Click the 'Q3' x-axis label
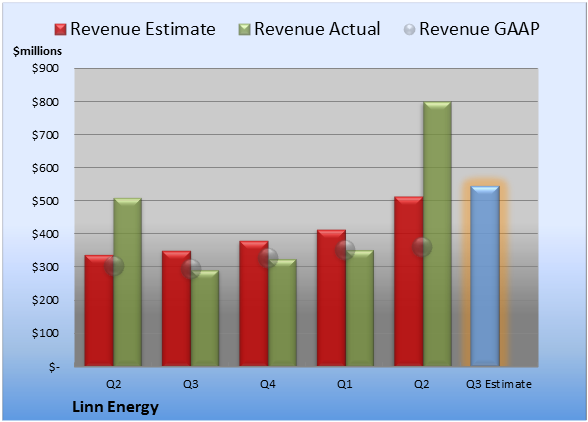The image size is (588, 422). tap(191, 384)
